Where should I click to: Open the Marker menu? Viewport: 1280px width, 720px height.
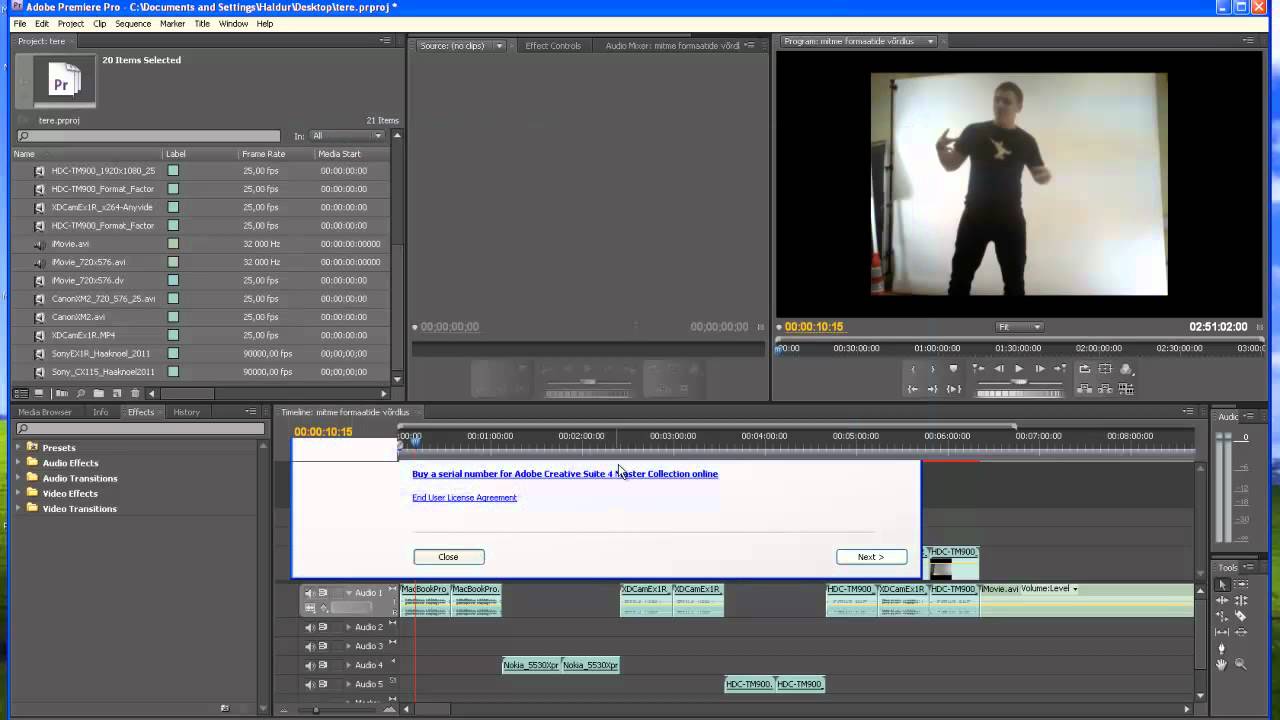172,23
